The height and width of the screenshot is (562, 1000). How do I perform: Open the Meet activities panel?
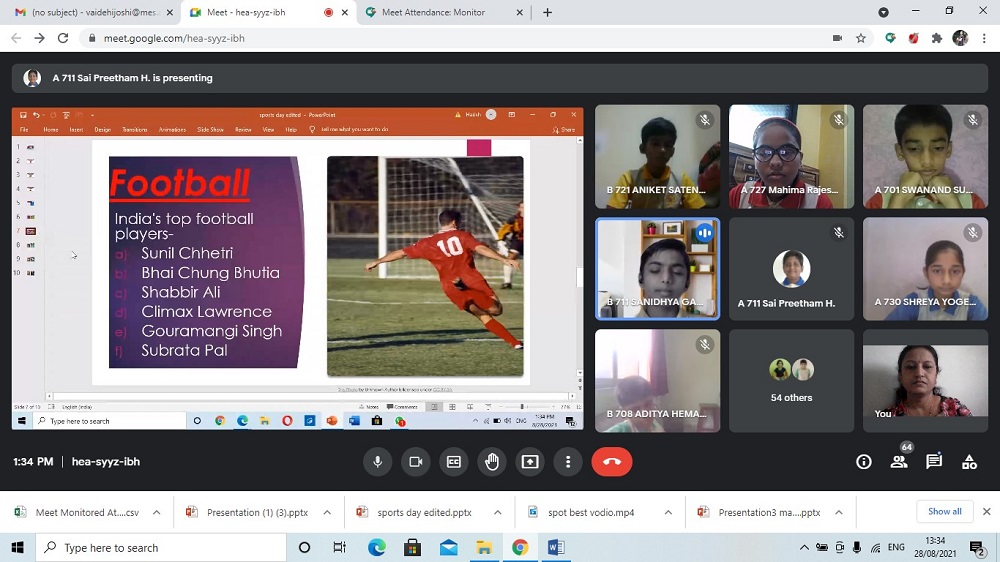[969, 462]
